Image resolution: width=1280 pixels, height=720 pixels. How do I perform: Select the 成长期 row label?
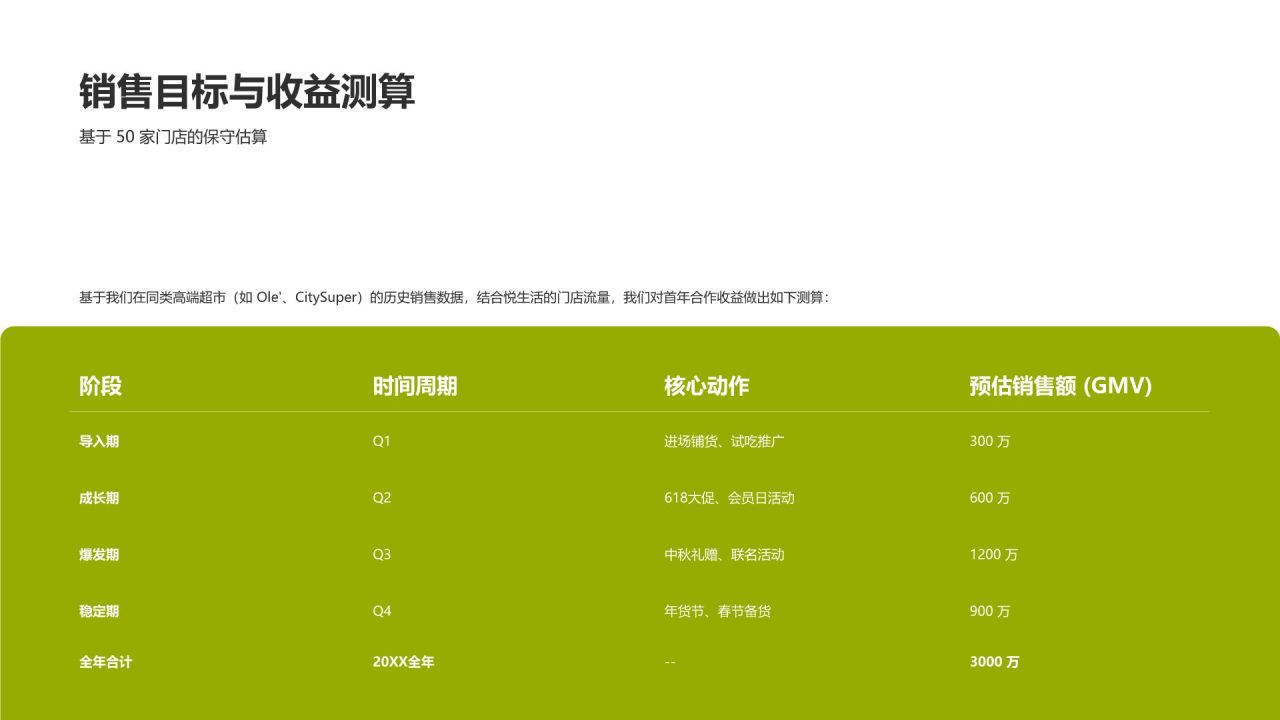(x=99, y=498)
